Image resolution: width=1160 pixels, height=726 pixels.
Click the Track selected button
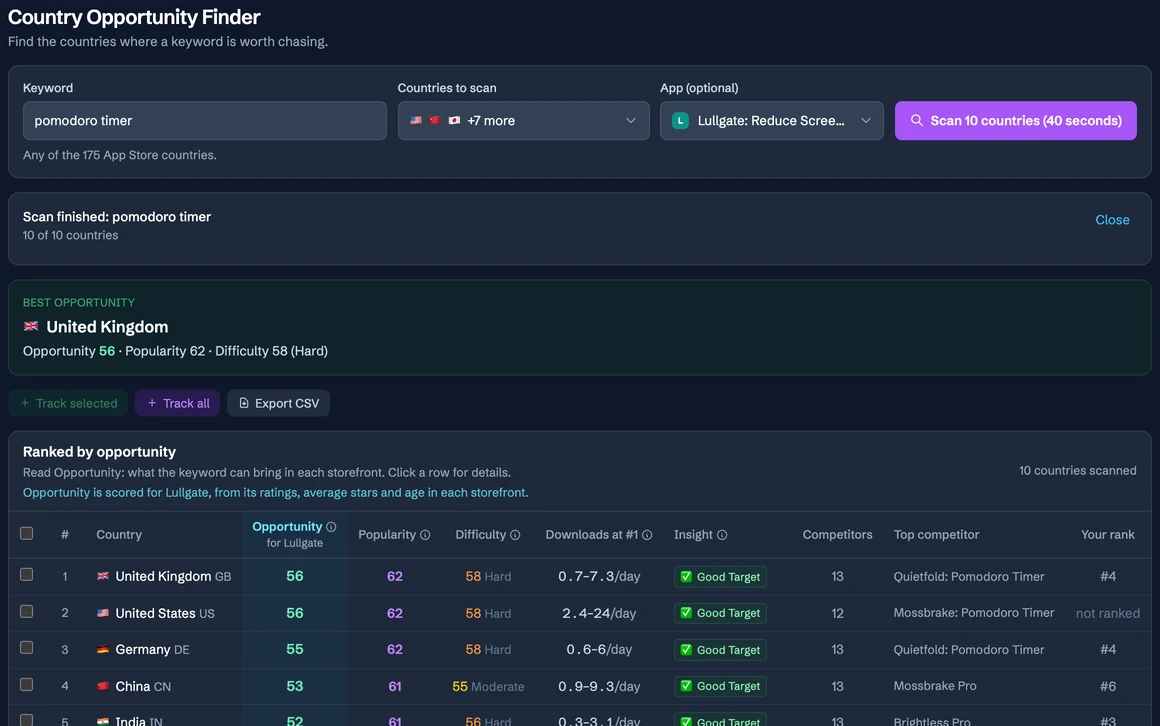point(68,403)
